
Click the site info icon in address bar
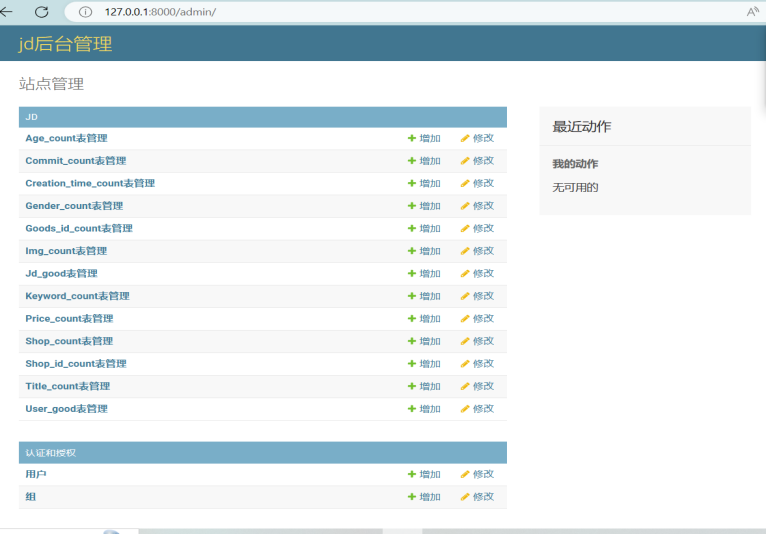(x=85, y=12)
